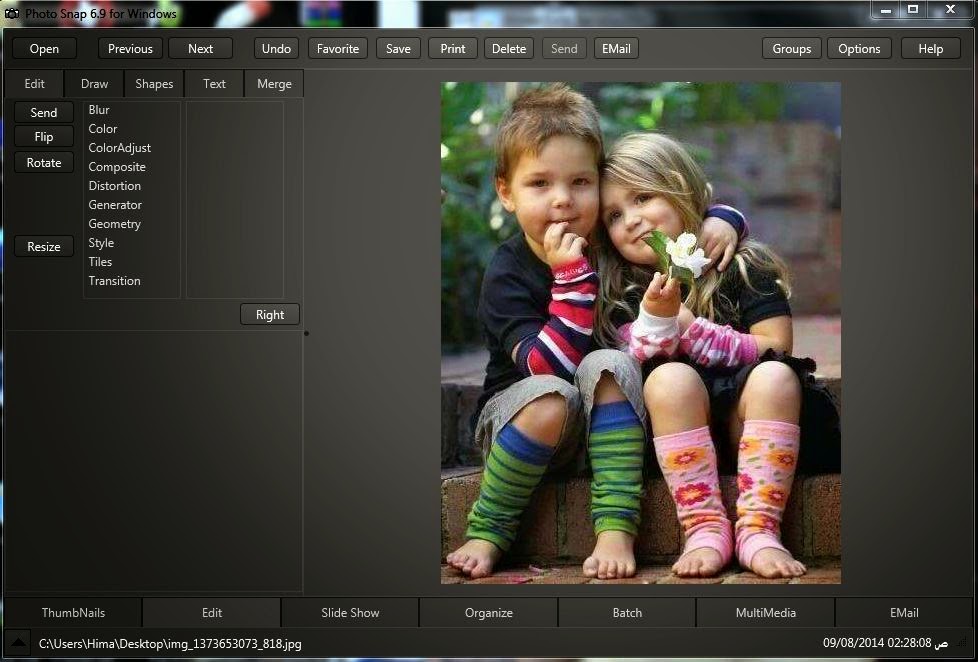978x662 pixels.
Task: Switch to the Merge tab
Action: (274, 84)
